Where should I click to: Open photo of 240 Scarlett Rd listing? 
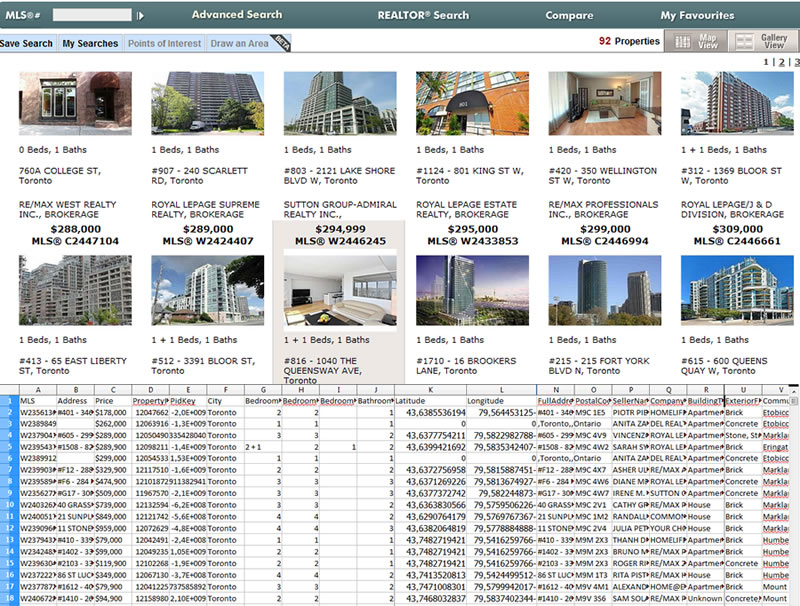point(208,103)
